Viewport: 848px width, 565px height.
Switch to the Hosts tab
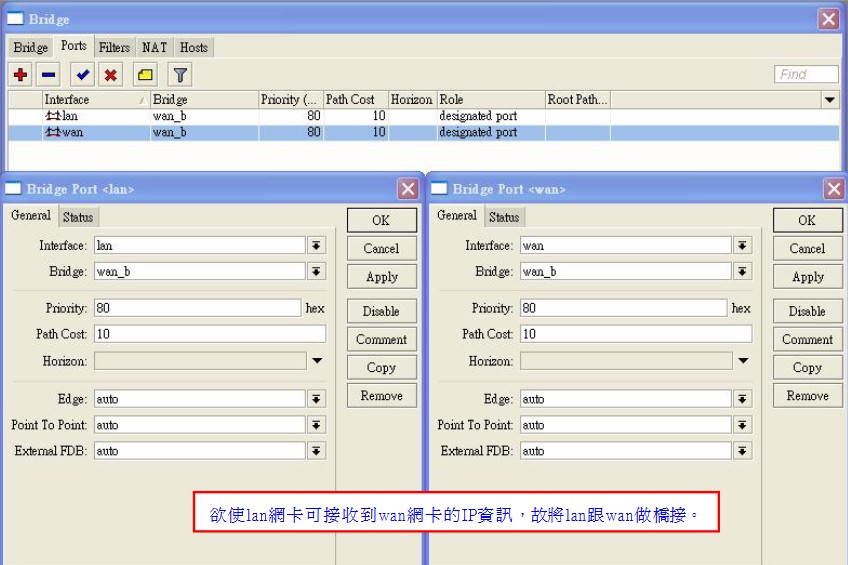[x=194, y=48]
